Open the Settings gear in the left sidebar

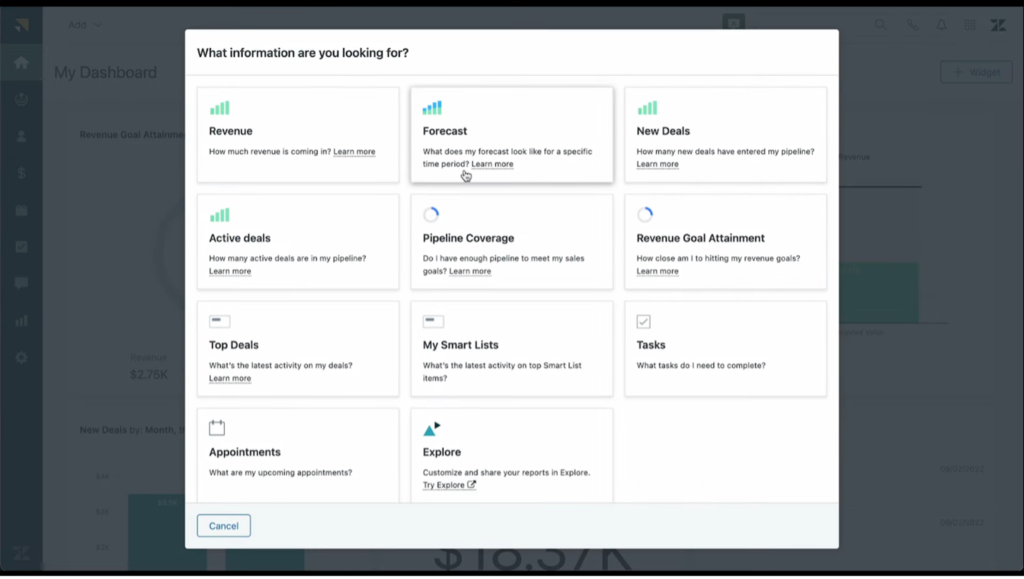point(22,357)
